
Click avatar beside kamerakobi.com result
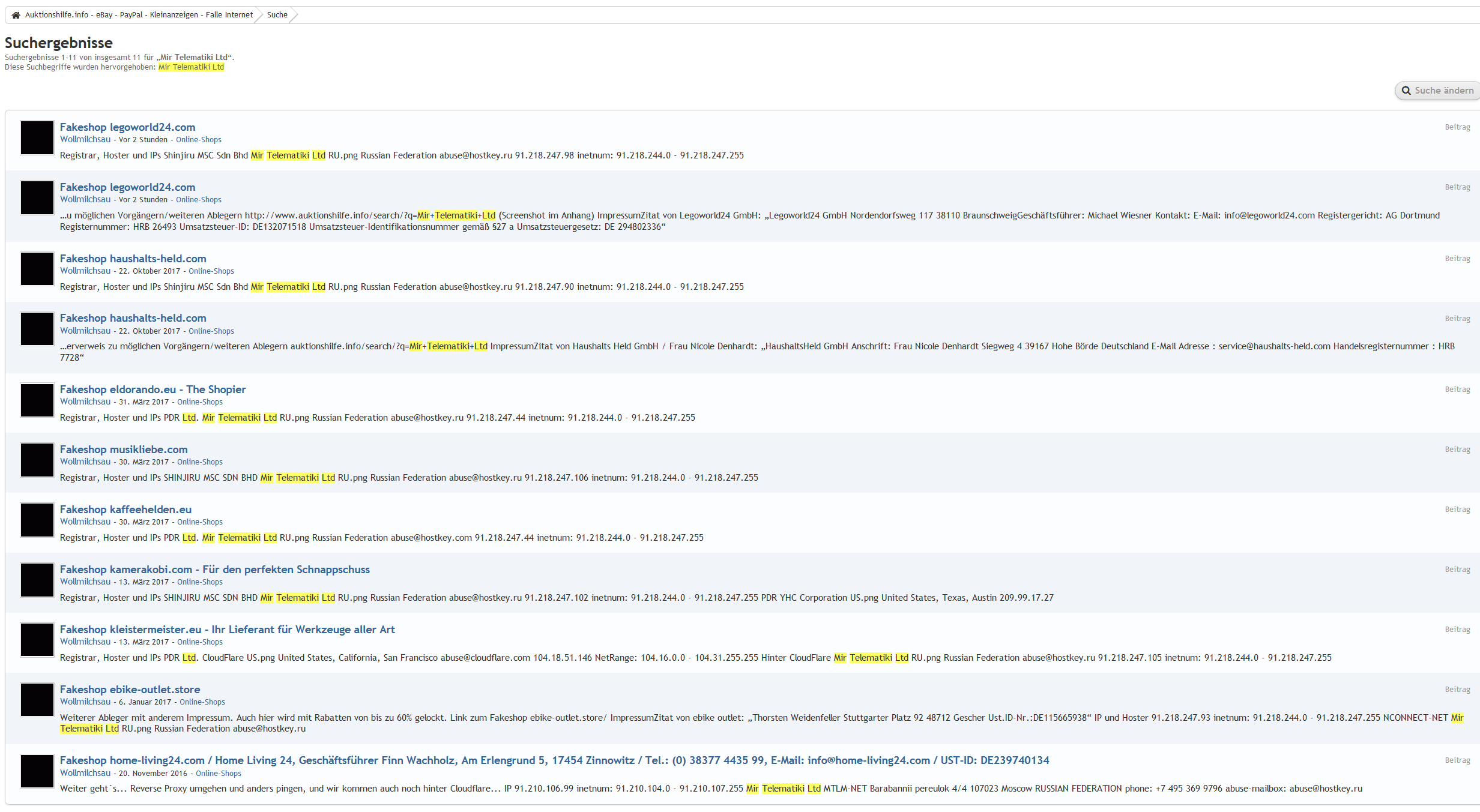point(37,580)
